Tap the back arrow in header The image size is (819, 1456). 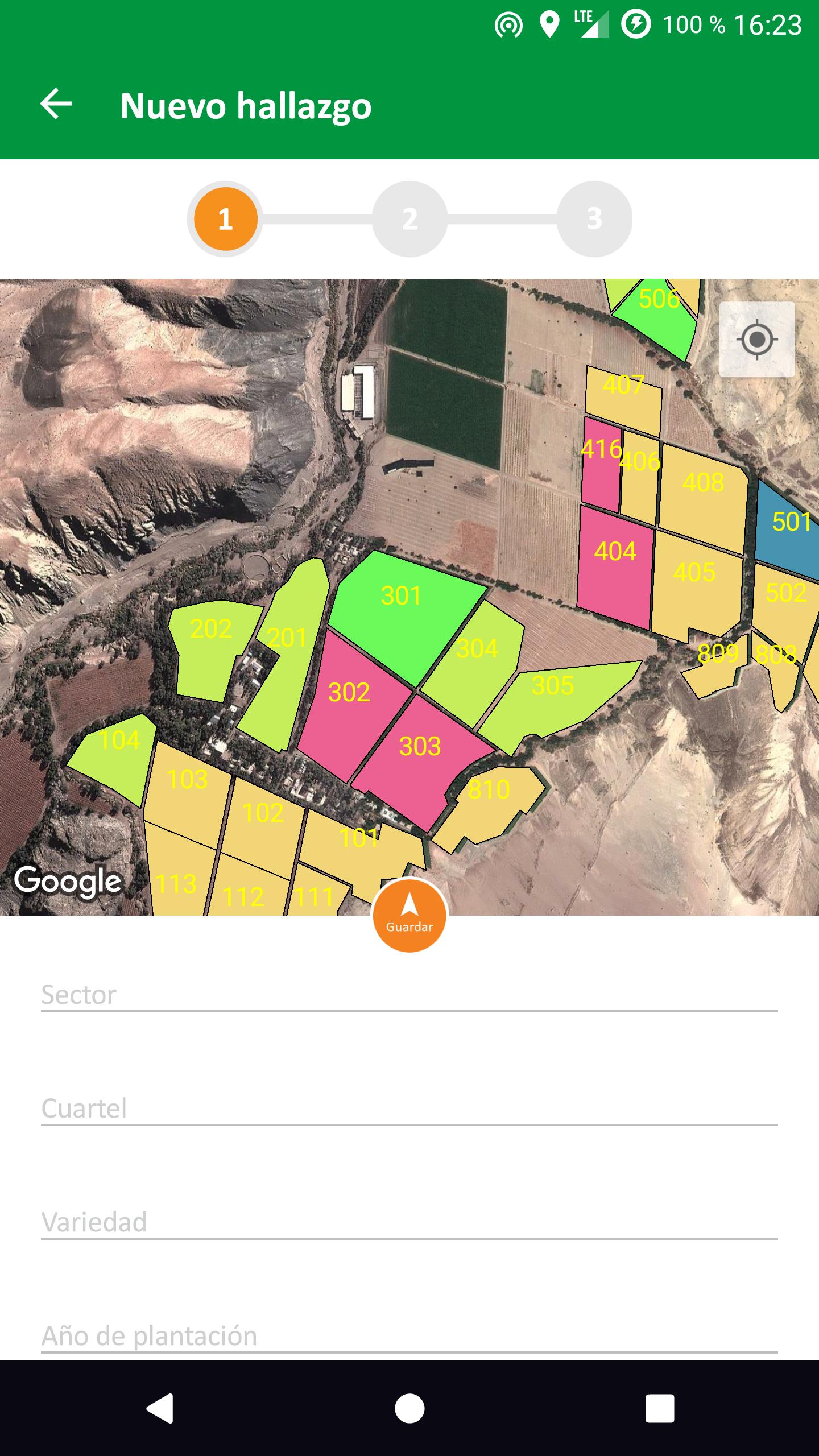pyautogui.click(x=56, y=104)
